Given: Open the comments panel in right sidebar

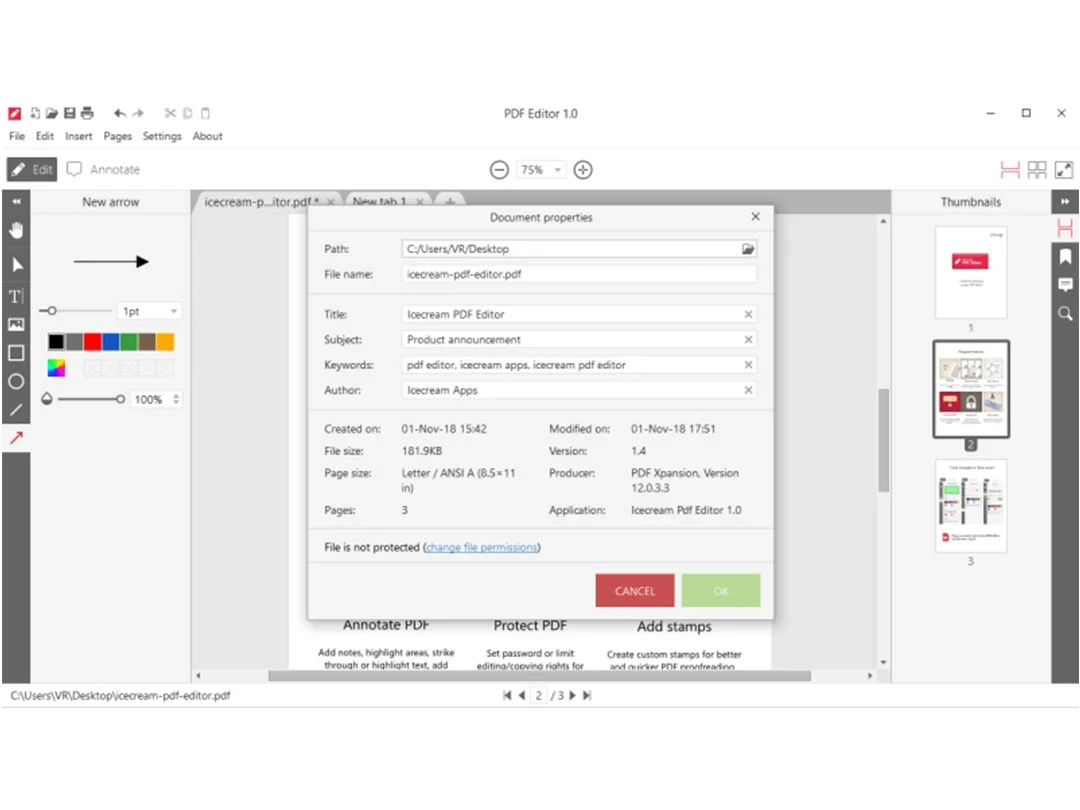Looking at the screenshot, I should pyautogui.click(x=1065, y=285).
